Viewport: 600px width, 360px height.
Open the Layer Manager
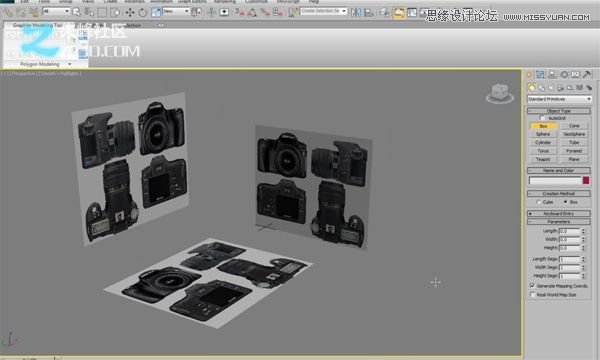pyautogui.click(x=385, y=12)
